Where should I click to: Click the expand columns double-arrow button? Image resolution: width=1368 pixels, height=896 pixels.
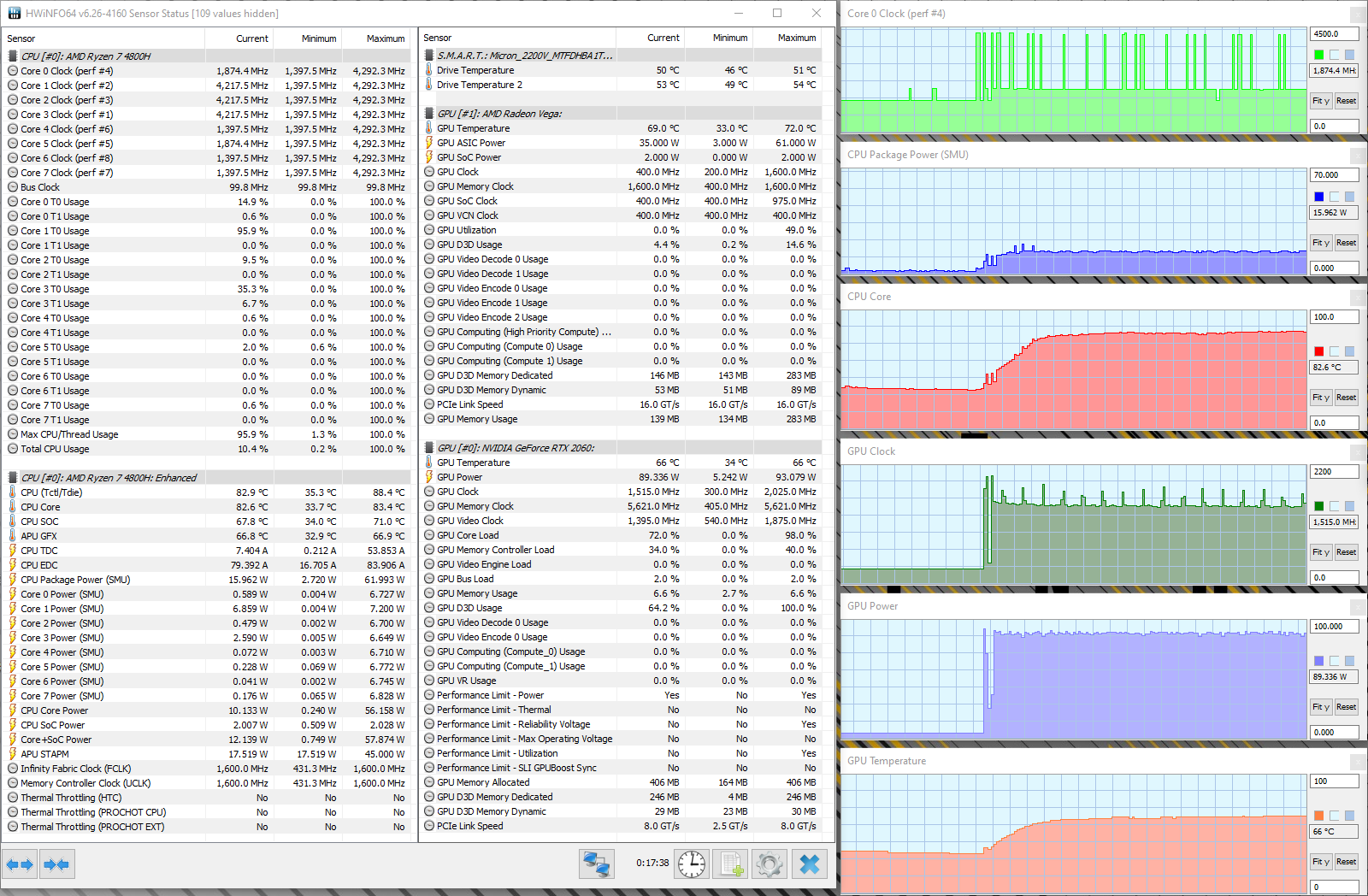20,864
